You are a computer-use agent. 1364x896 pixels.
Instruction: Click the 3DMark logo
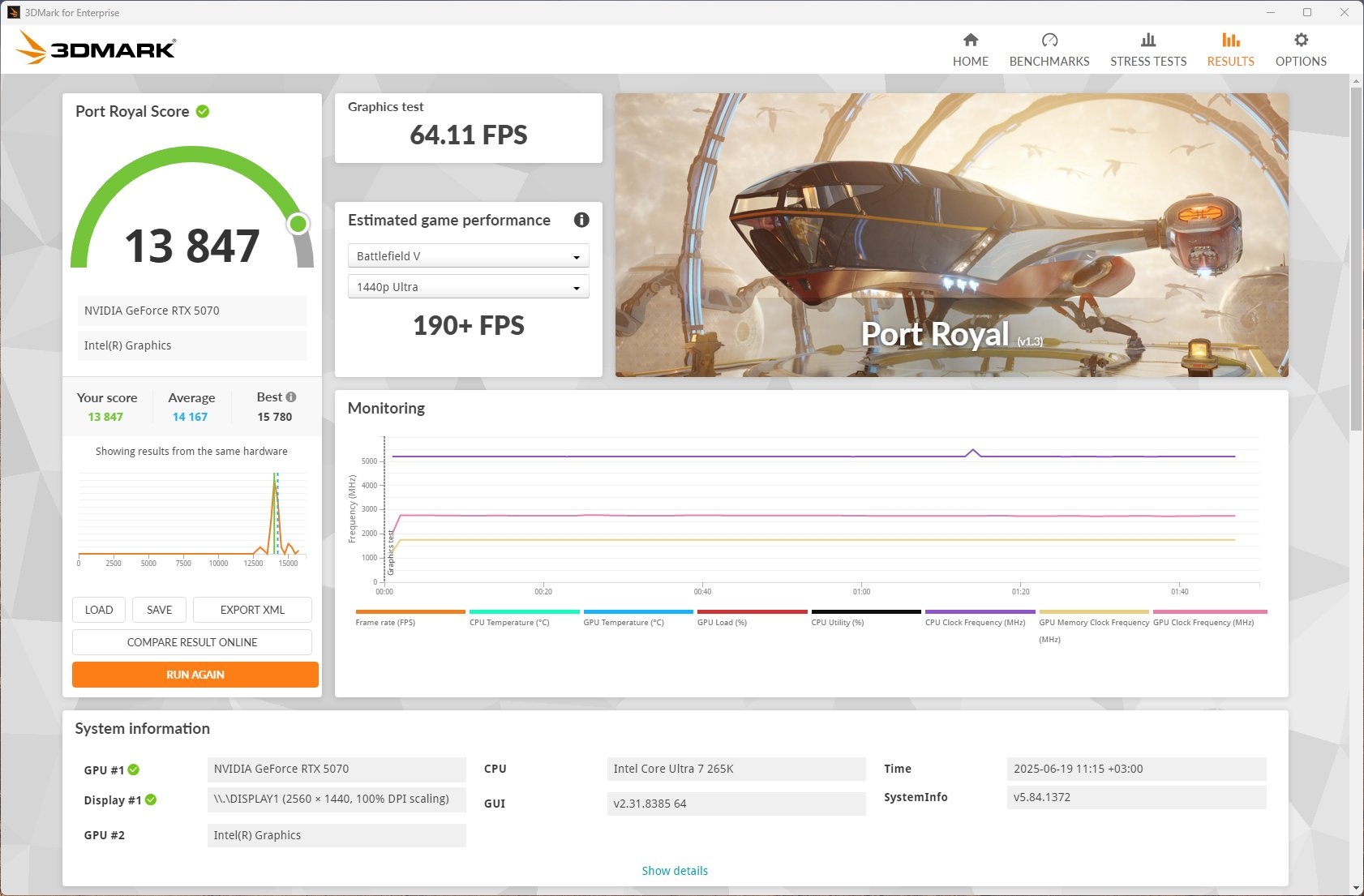(96, 48)
